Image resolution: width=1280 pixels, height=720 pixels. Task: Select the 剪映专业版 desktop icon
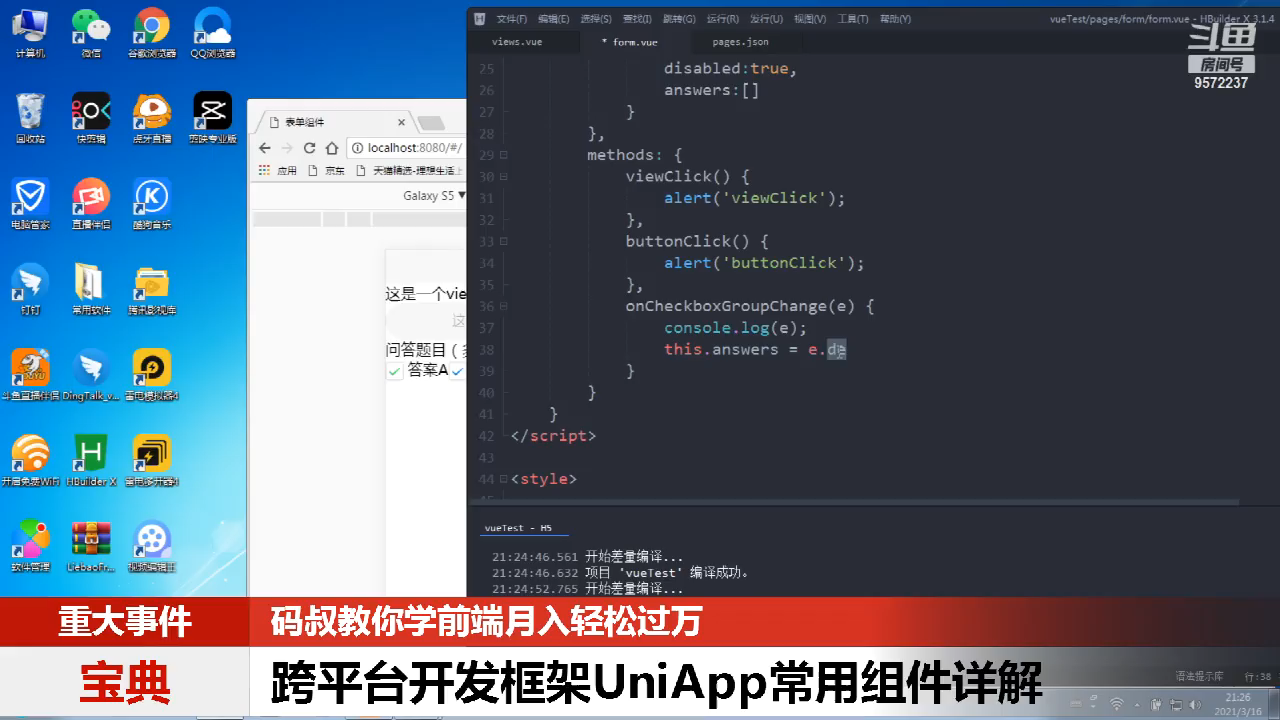tap(212, 118)
